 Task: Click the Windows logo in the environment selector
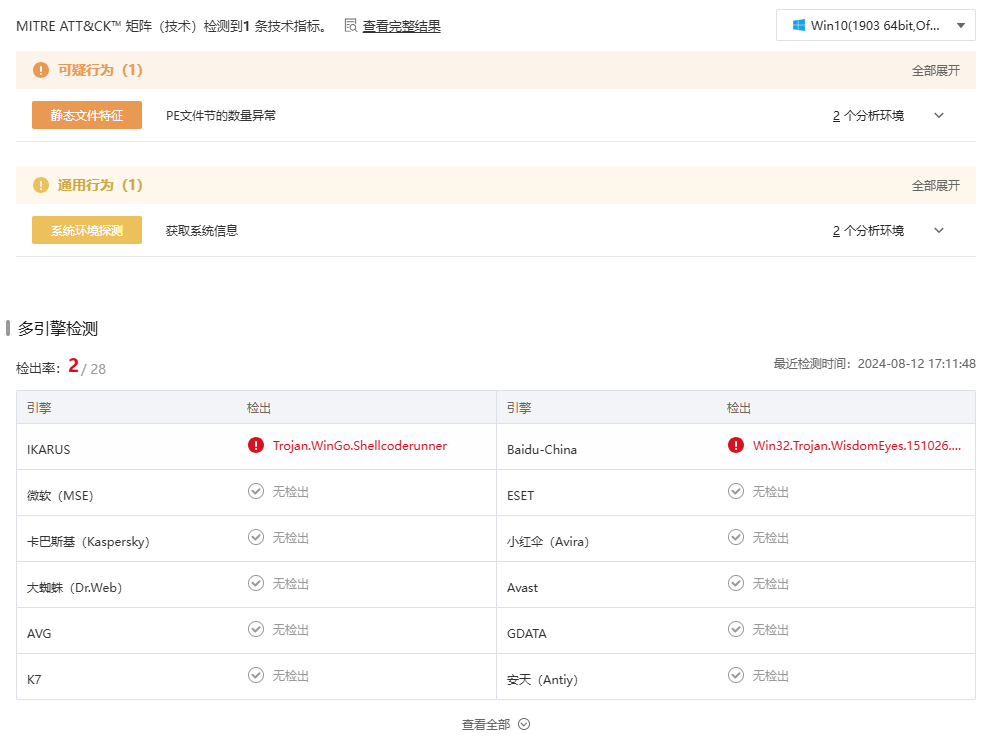pyautogui.click(x=799, y=25)
